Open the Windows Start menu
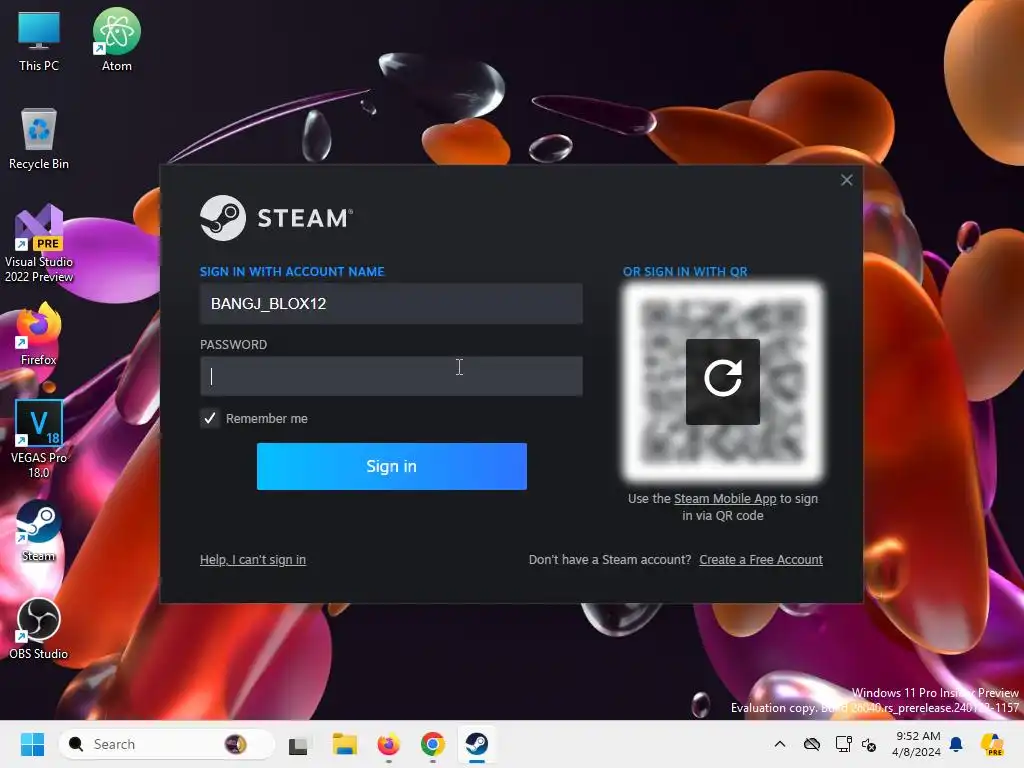 [x=32, y=744]
